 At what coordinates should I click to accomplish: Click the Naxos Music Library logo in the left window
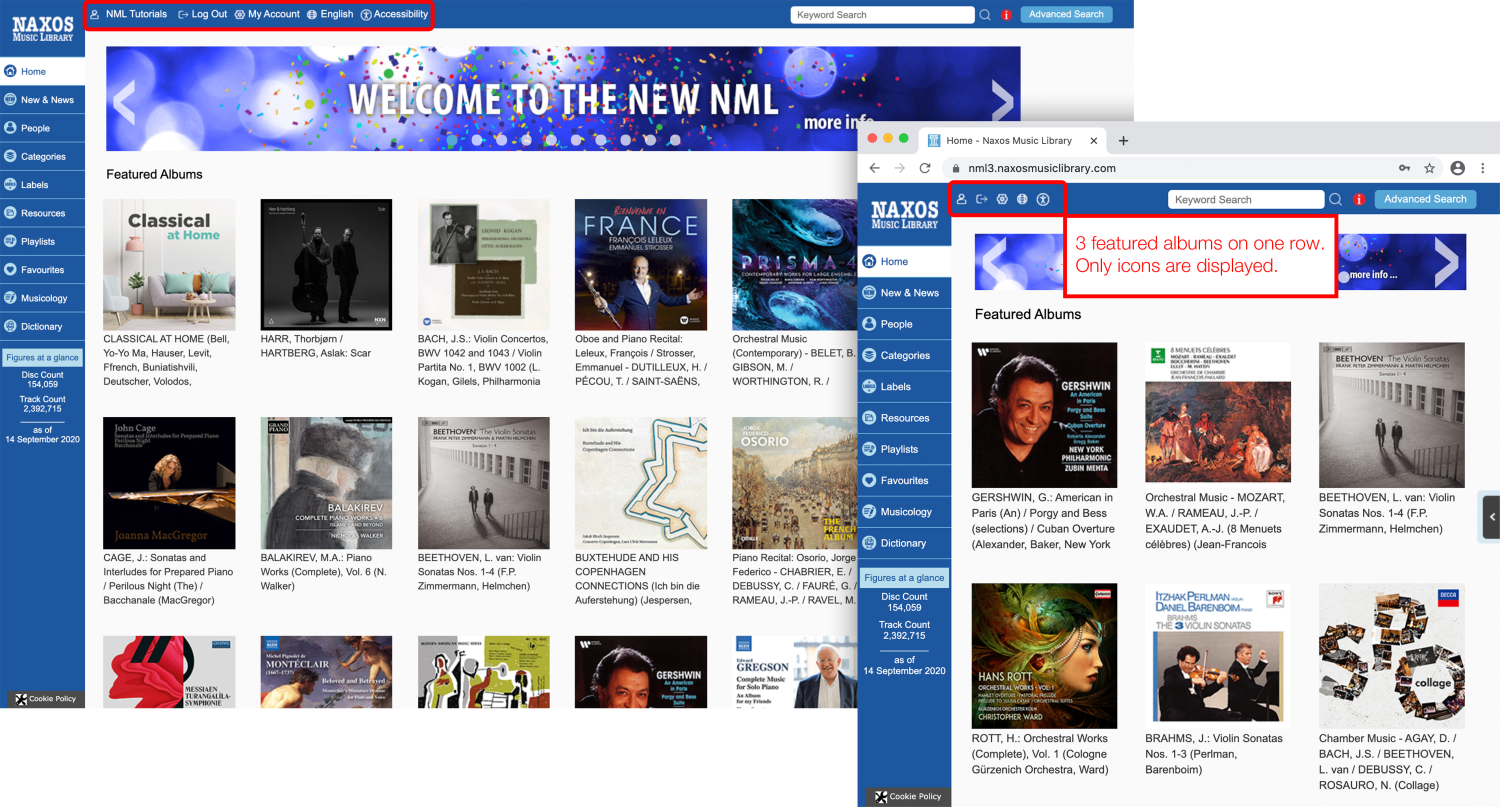pos(42,28)
